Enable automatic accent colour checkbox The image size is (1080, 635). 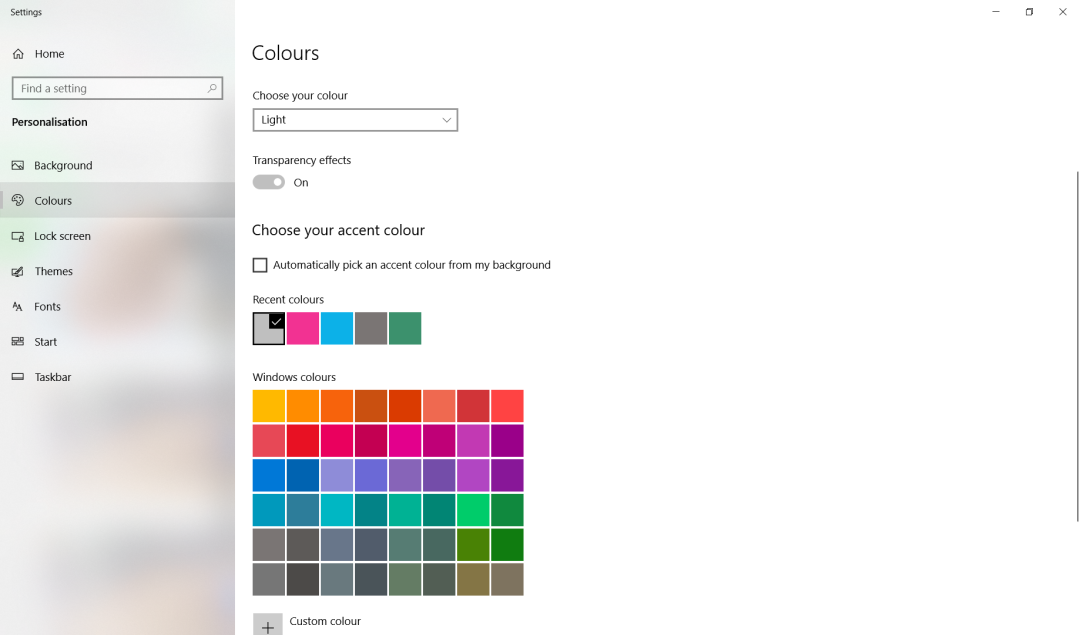click(x=260, y=265)
